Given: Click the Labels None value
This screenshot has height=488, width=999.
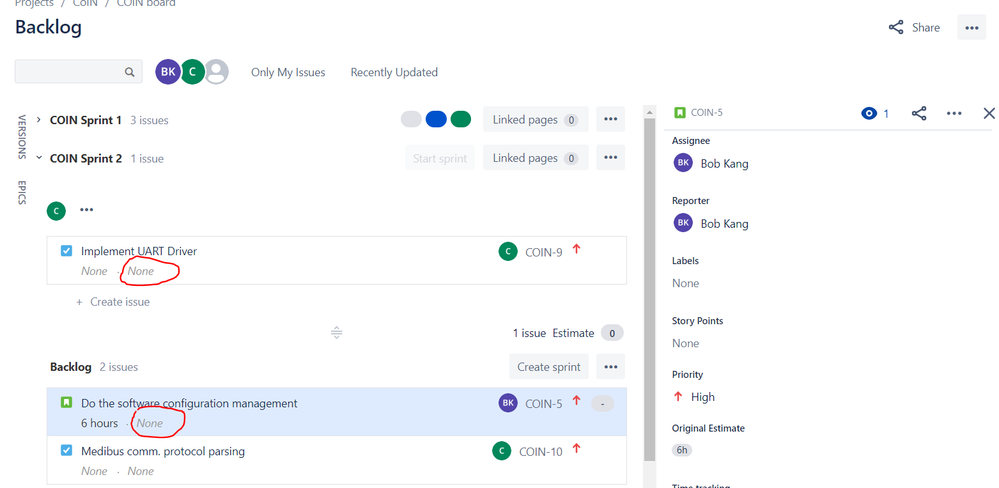Looking at the screenshot, I should 686,283.
